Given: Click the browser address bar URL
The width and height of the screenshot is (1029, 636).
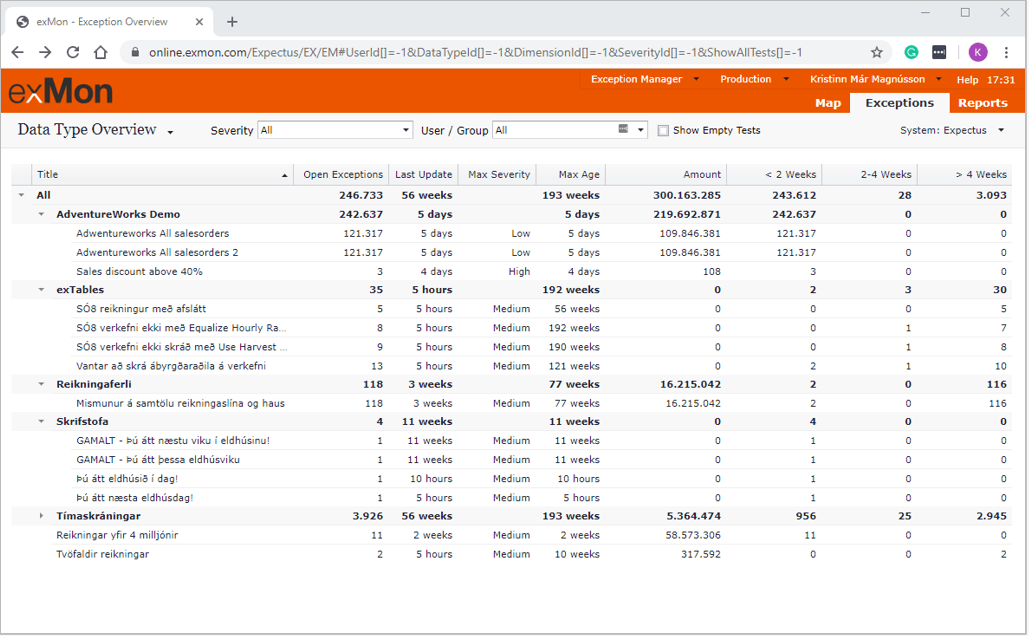Looking at the screenshot, I should [475, 52].
